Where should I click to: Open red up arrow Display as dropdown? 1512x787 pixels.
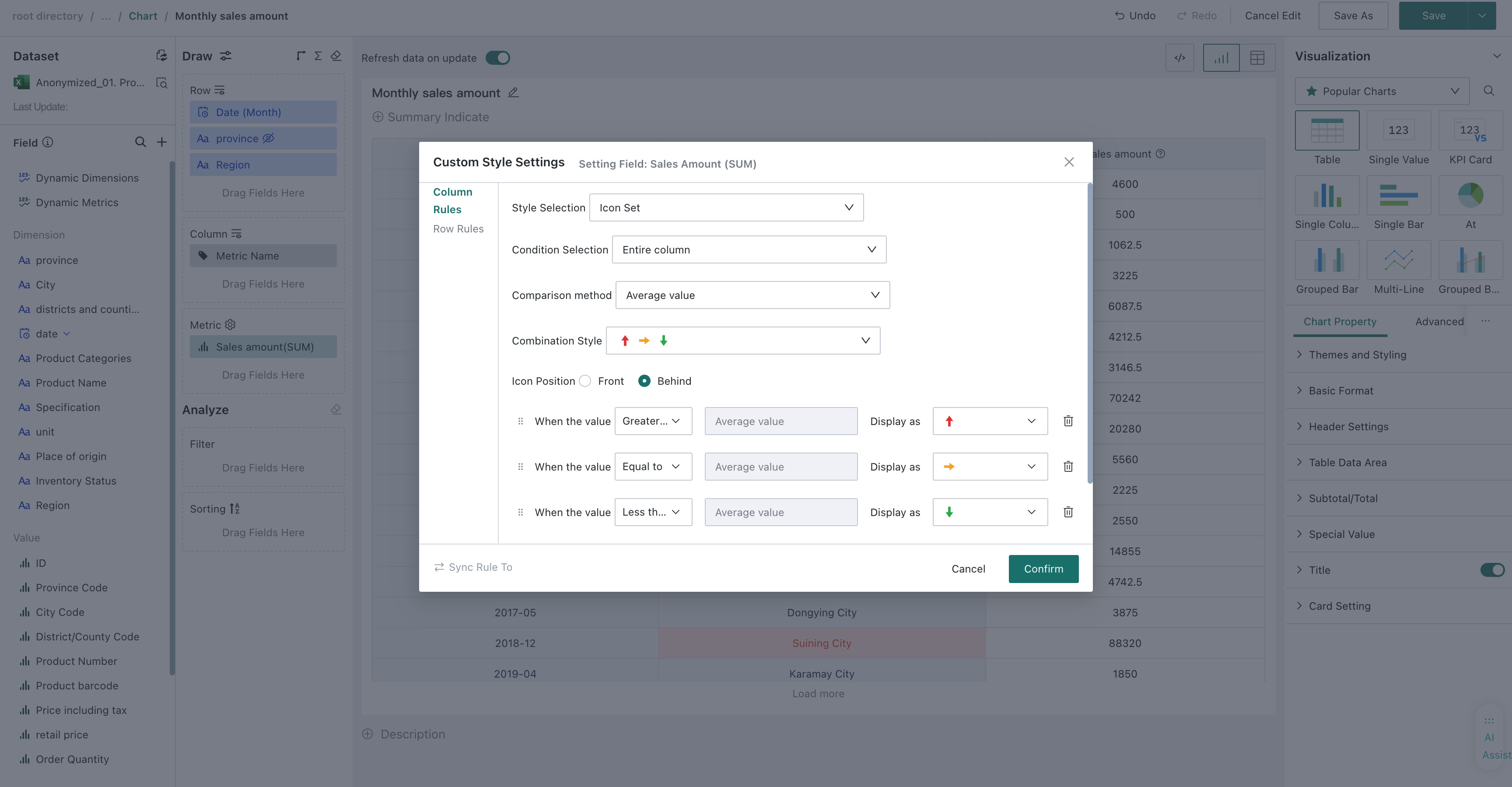(x=990, y=421)
